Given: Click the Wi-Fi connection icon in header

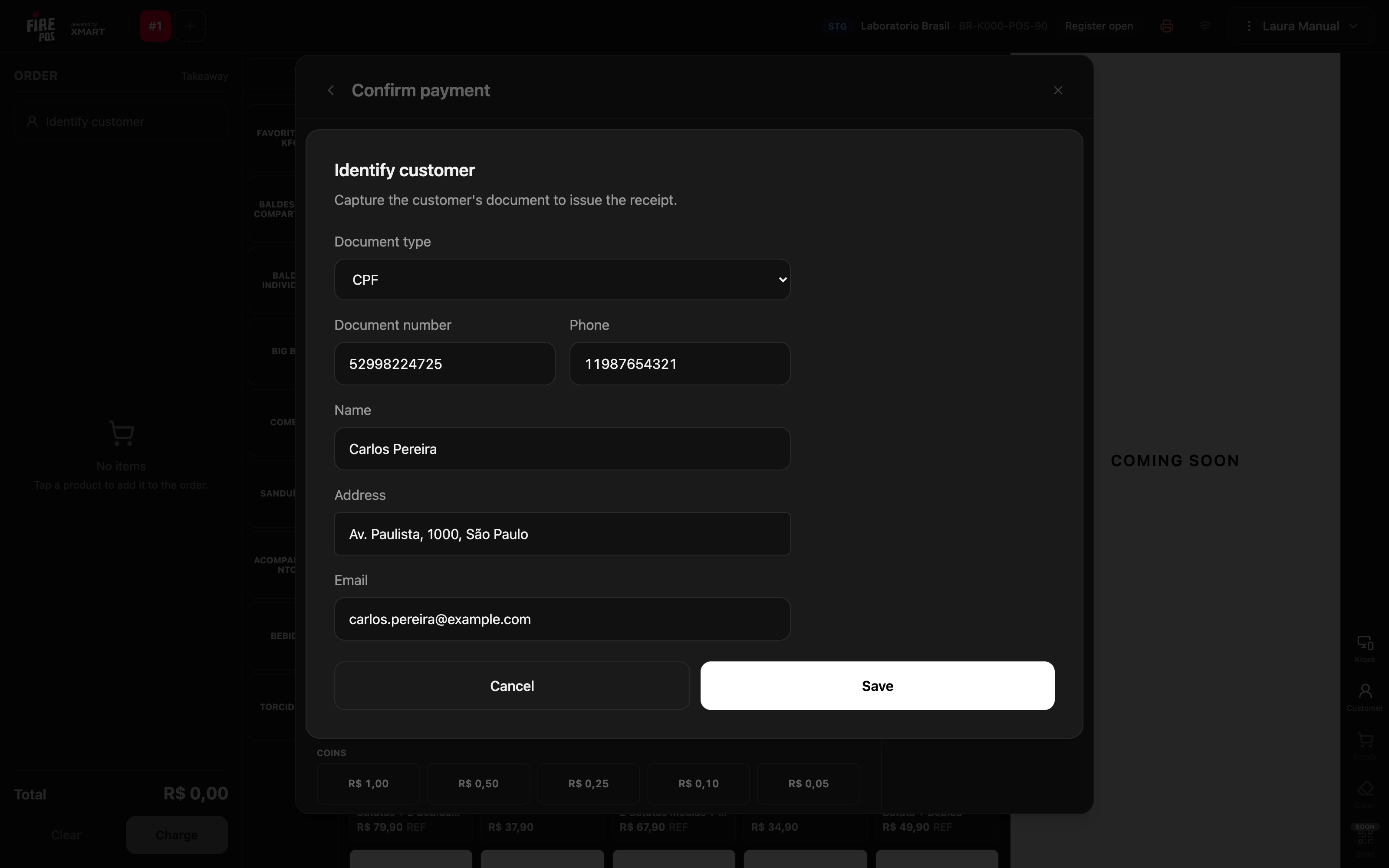Looking at the screenshot, I should click(x=1205, y=26).
